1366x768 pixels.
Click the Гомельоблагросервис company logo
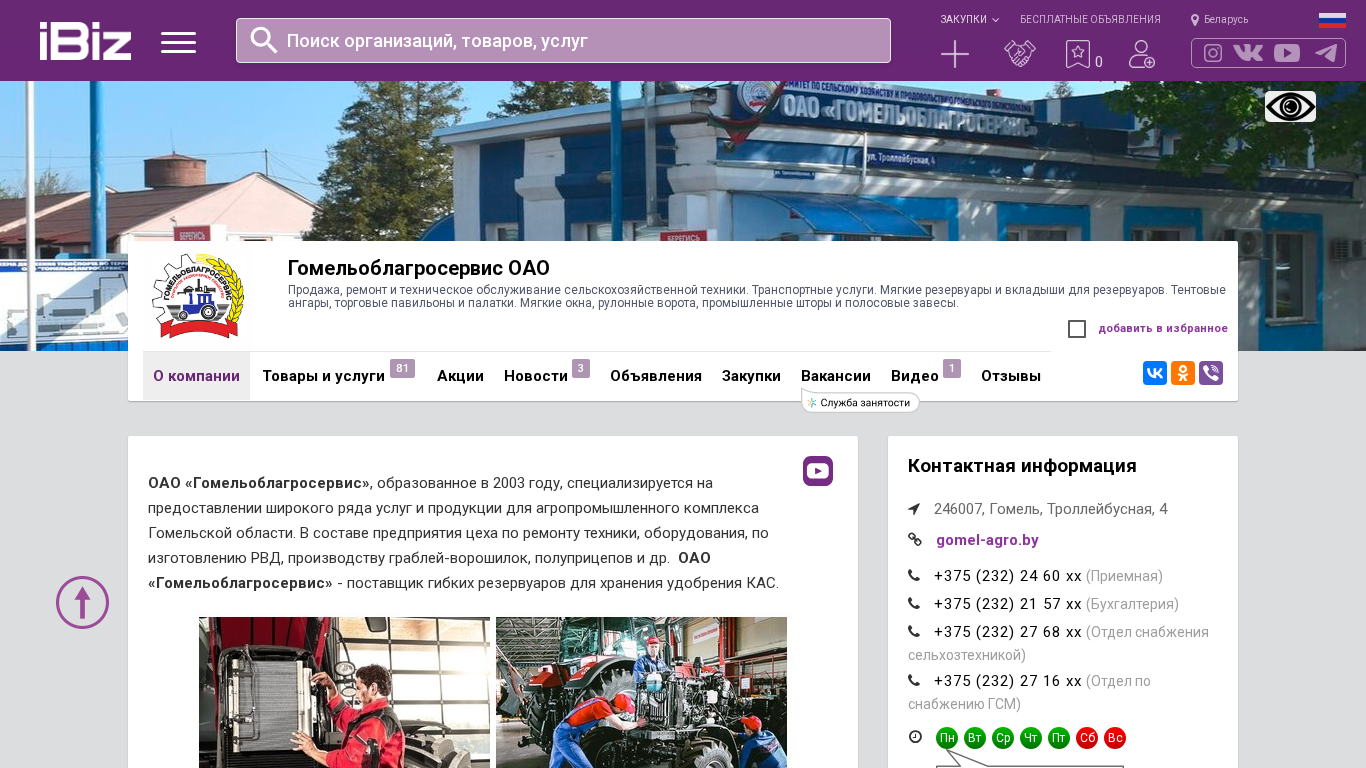pyautogui.click(x=197, y=296)
